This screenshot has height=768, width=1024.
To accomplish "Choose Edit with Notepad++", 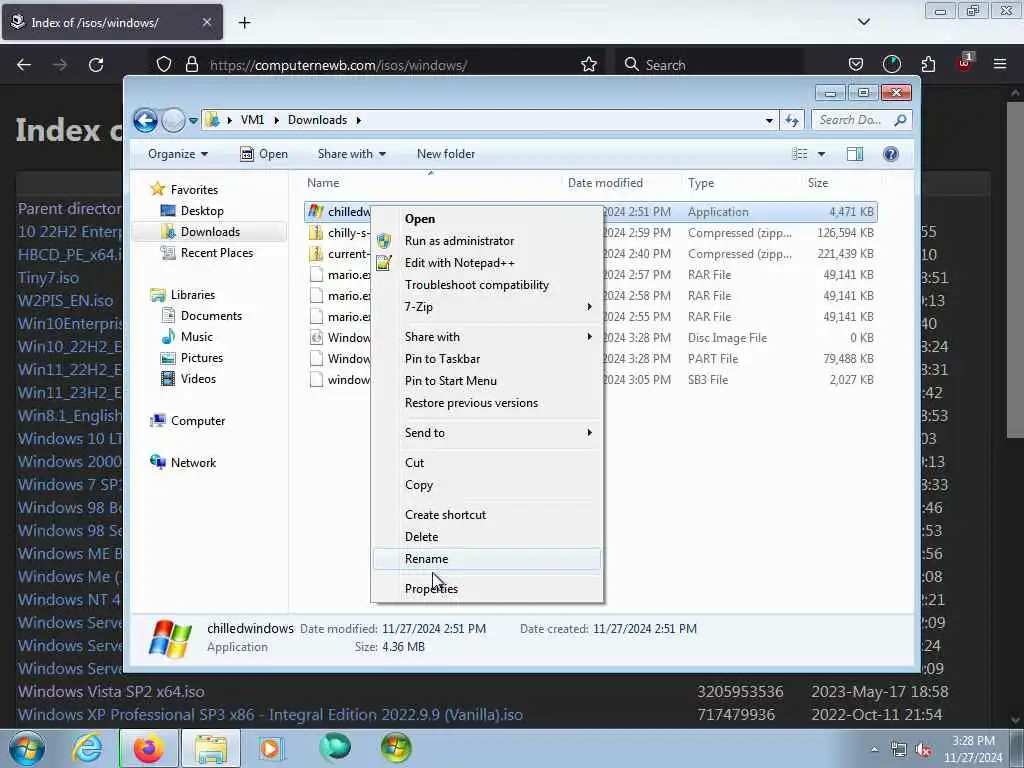I will pos(487,263).
